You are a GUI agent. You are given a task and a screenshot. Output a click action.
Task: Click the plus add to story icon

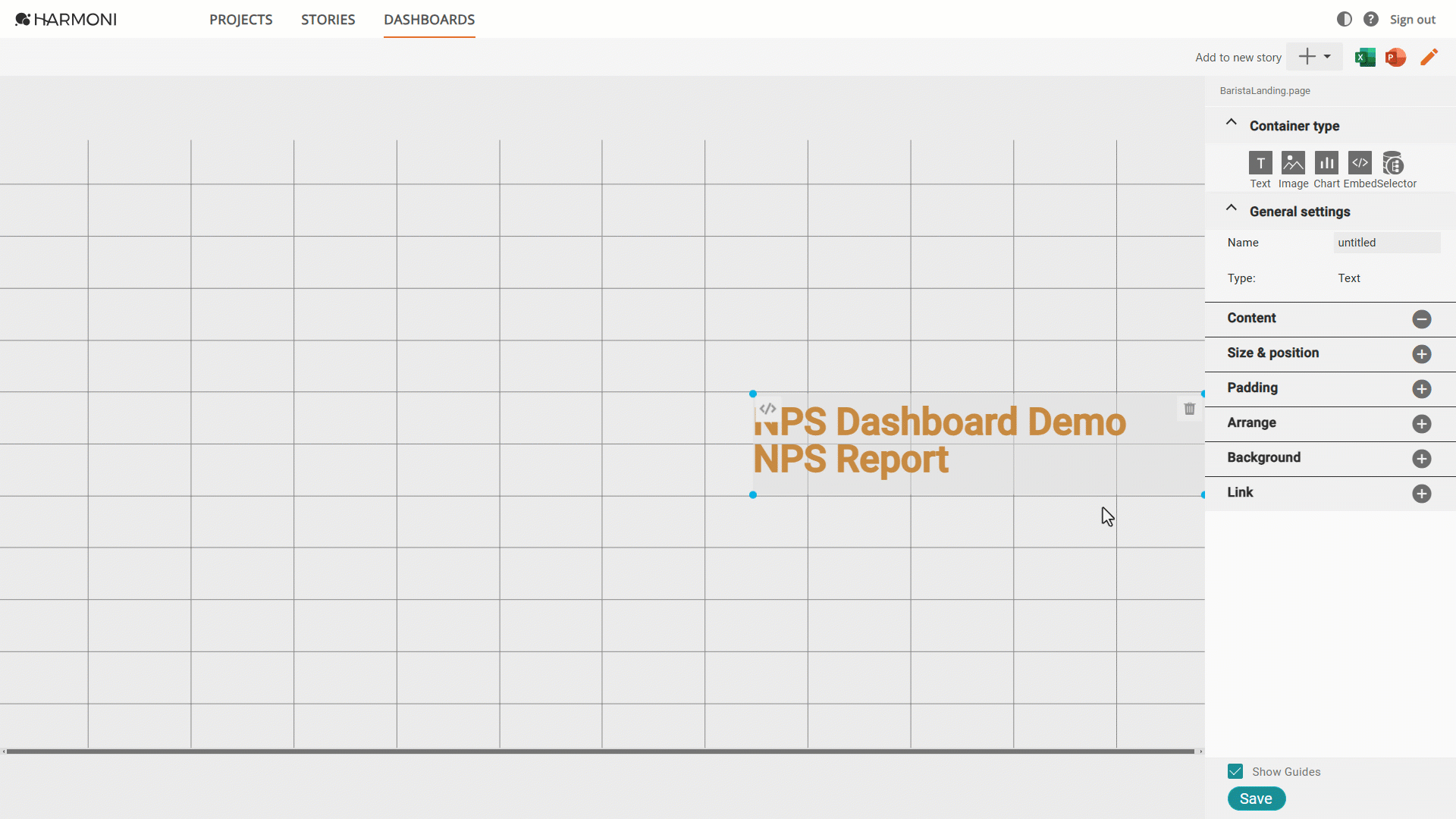1307,56
